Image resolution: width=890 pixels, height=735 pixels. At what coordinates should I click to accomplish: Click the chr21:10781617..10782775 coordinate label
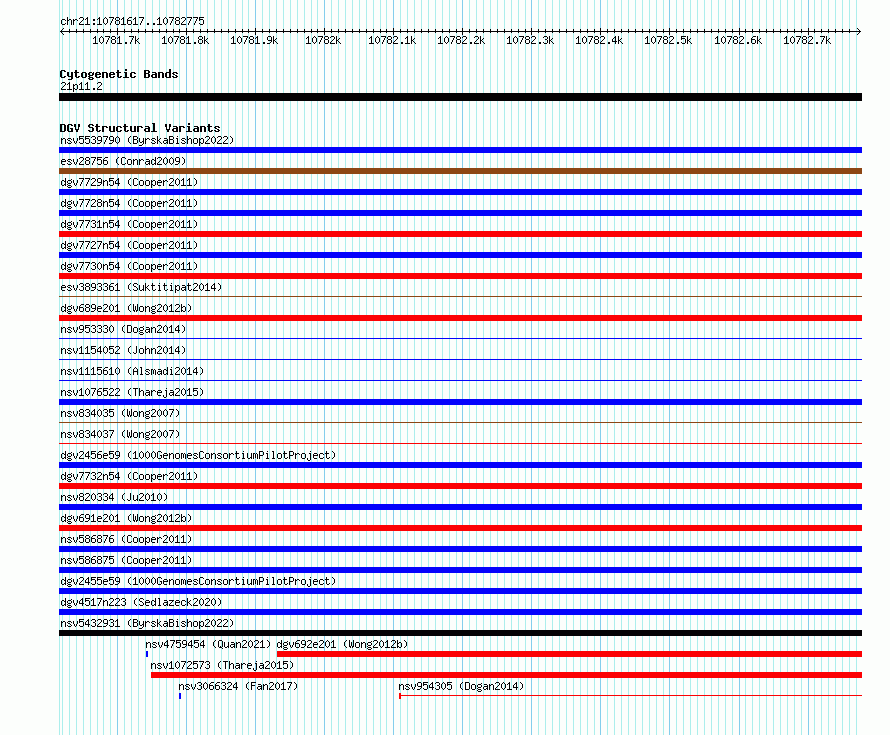tap(132, 21)
